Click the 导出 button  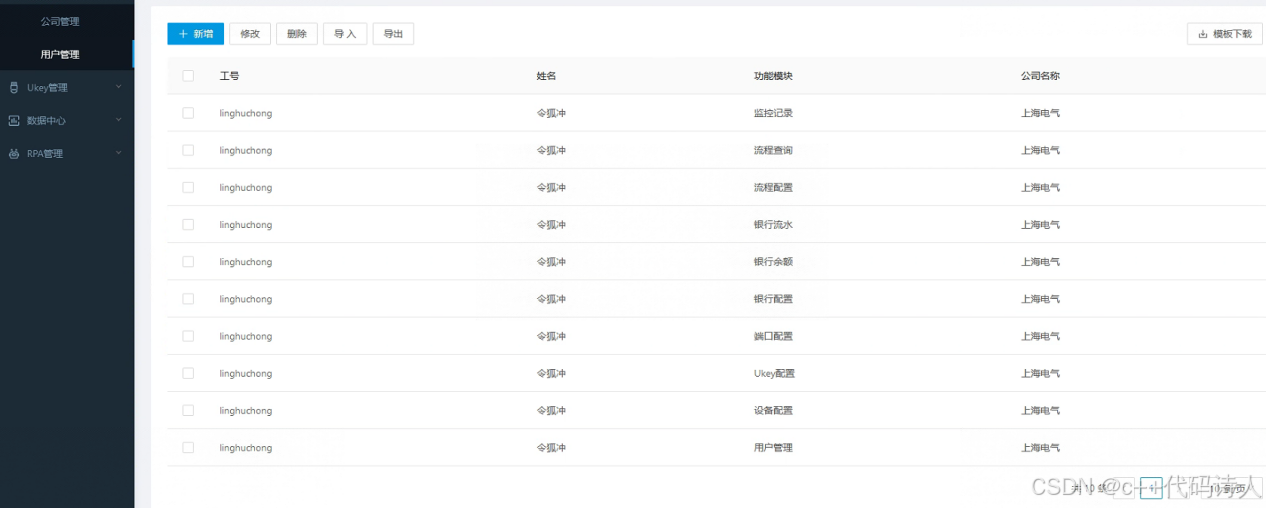pyautogui.click(x=393, y=34)
